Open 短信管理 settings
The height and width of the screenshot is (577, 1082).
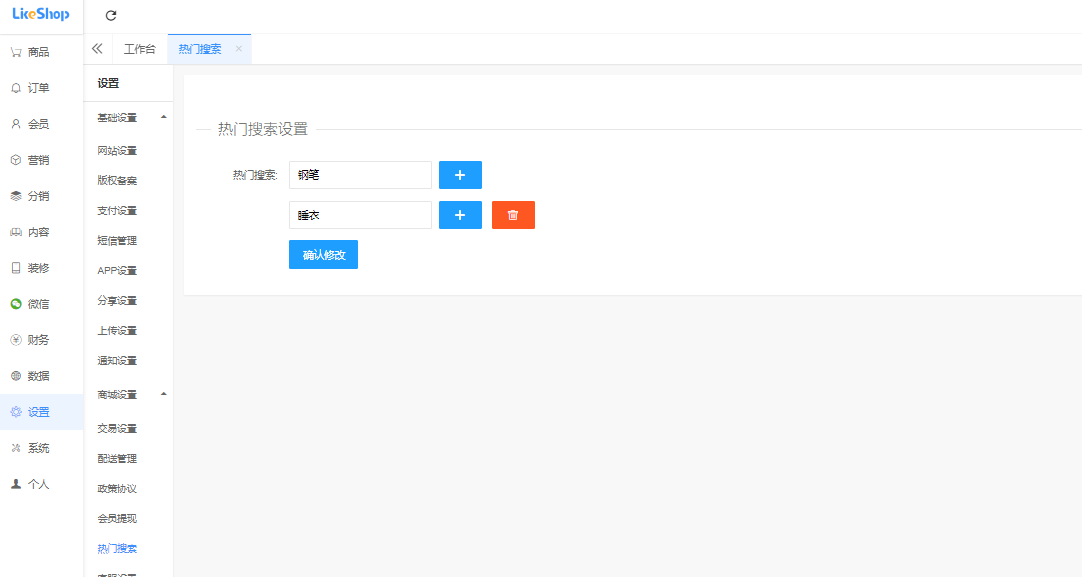pos(117,240)
